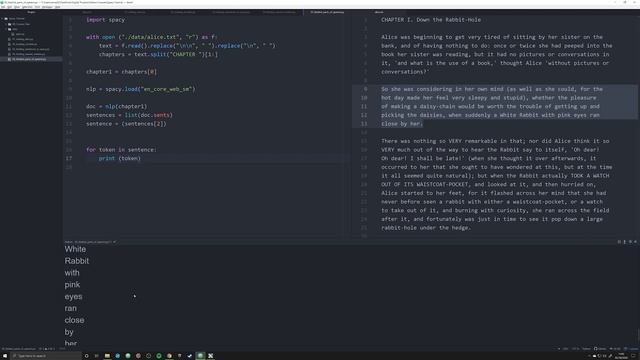The width and height of the screenshot is (640, 360).
Task: Click CRLF line ending in status bar
Action: (565, 349)
